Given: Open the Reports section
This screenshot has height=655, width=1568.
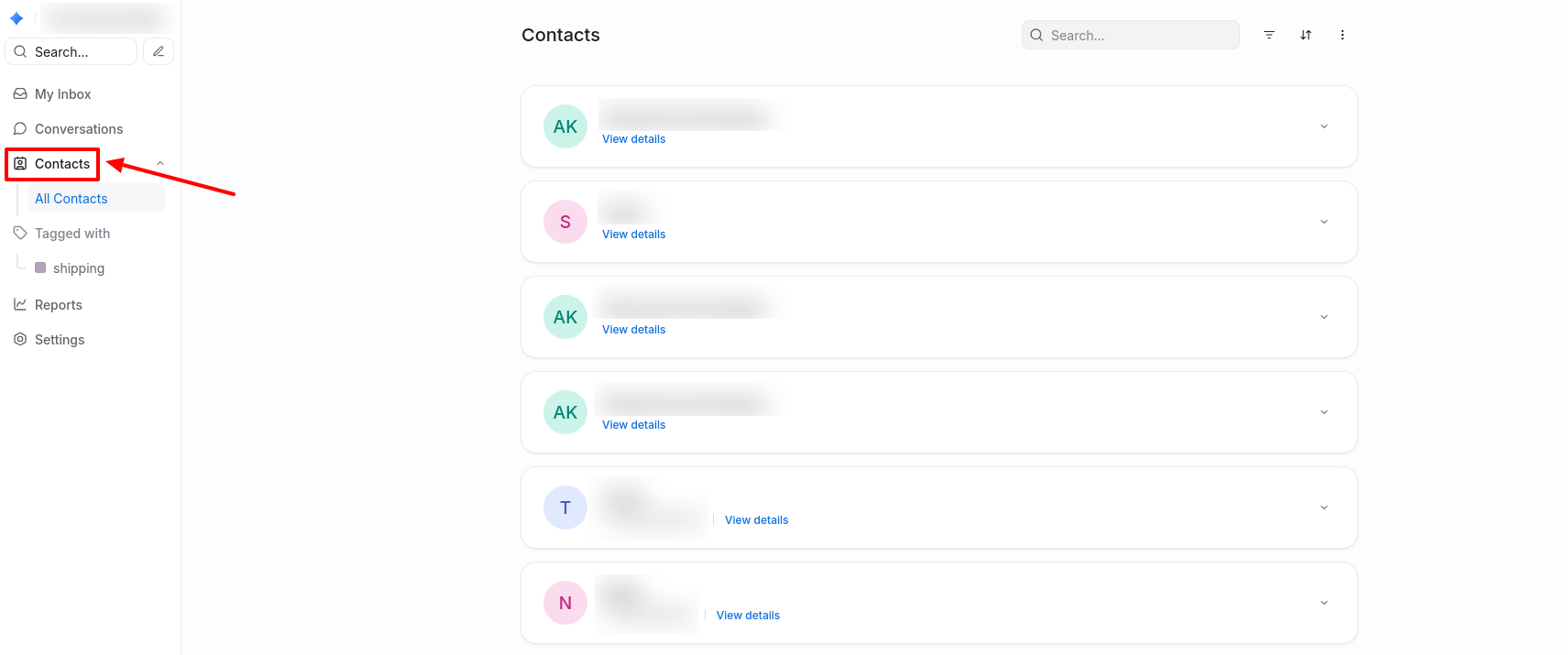Looking at the screenshot, I should 58,305.
